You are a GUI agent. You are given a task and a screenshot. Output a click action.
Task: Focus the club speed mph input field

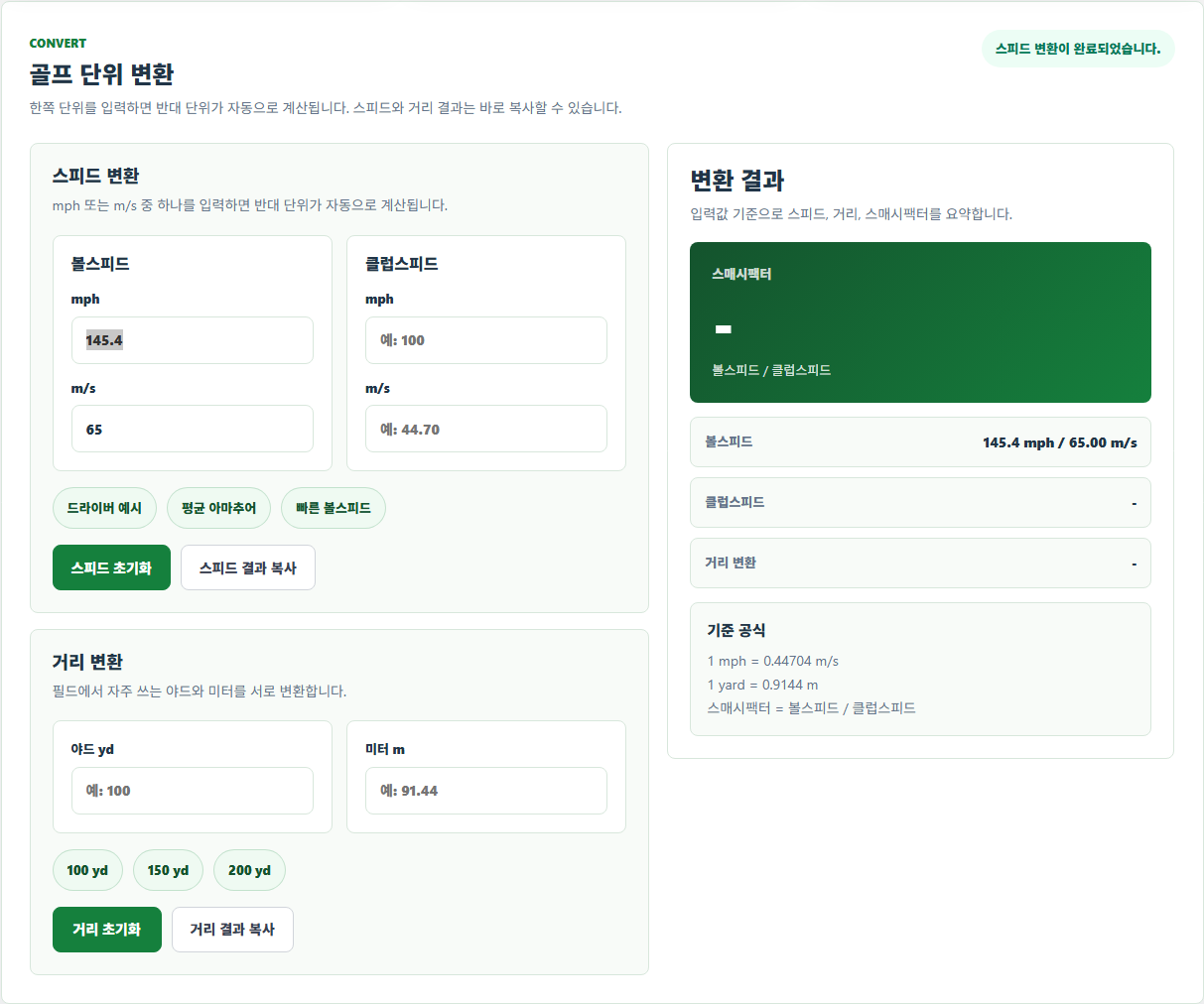tap(486, 340)
